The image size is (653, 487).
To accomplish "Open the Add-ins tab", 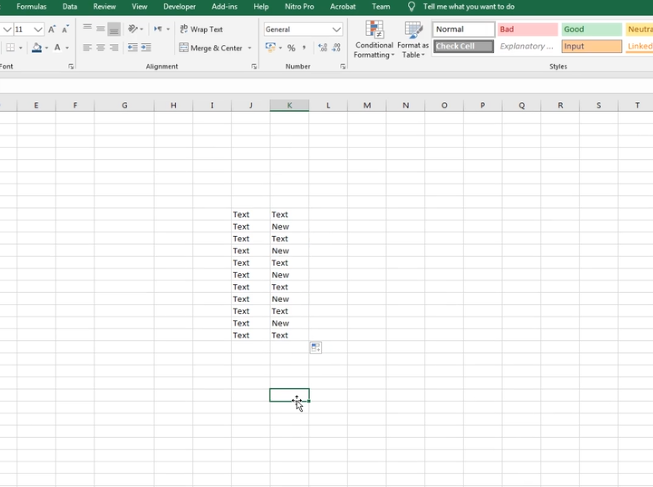I will (x=224, y=7).
